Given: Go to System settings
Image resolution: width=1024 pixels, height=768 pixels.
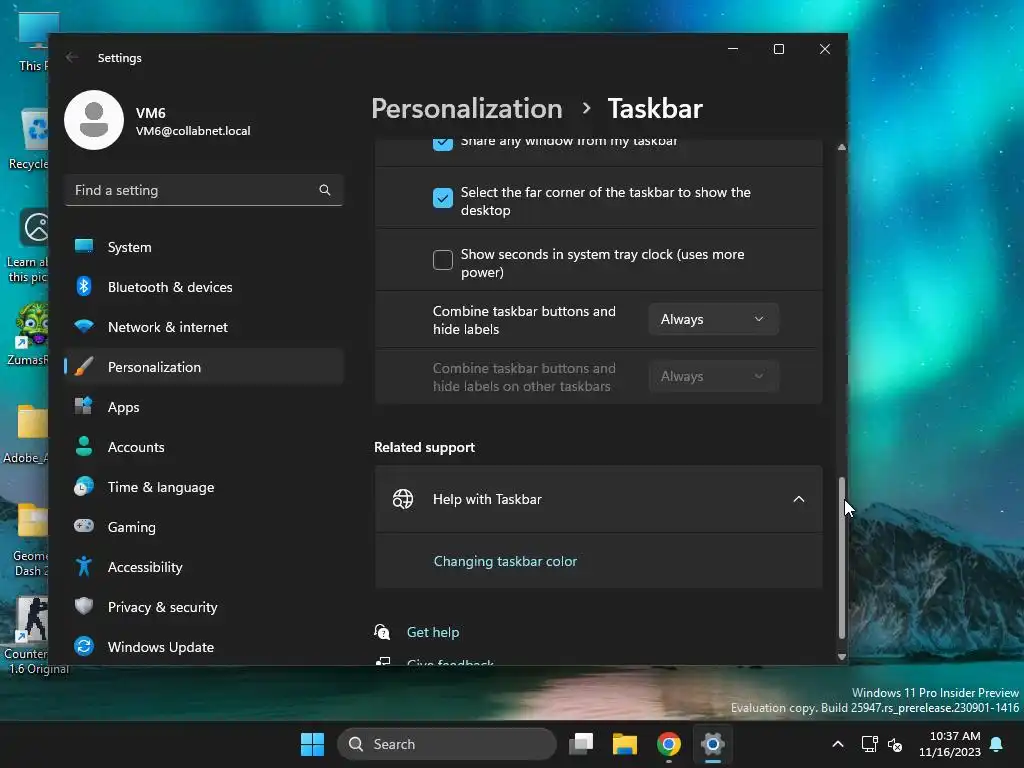Looking at the screenshot, I should pyautogui.click(x=204, y=247).
